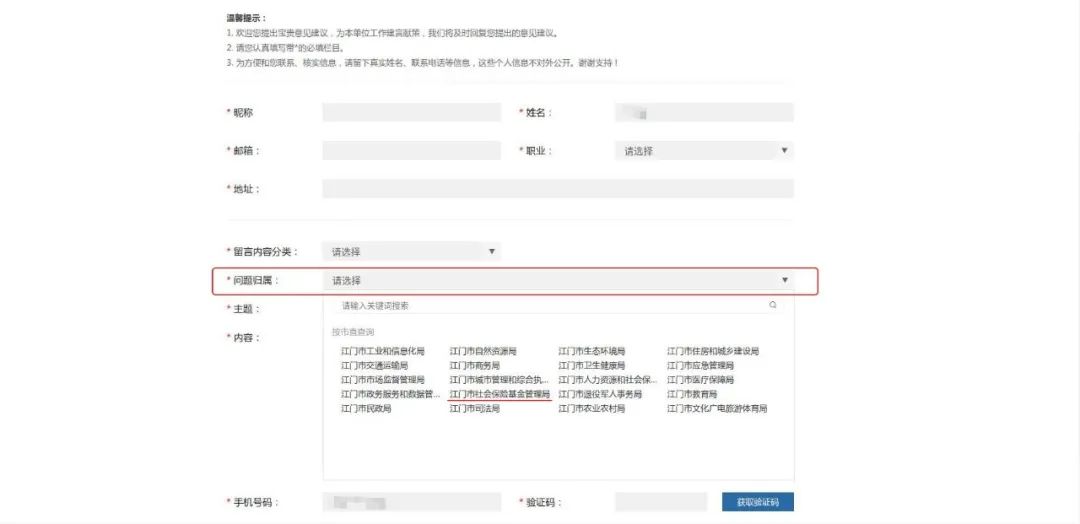Pick 江门市教育局
Viewport: 1080px width, 524px height.
692,395
